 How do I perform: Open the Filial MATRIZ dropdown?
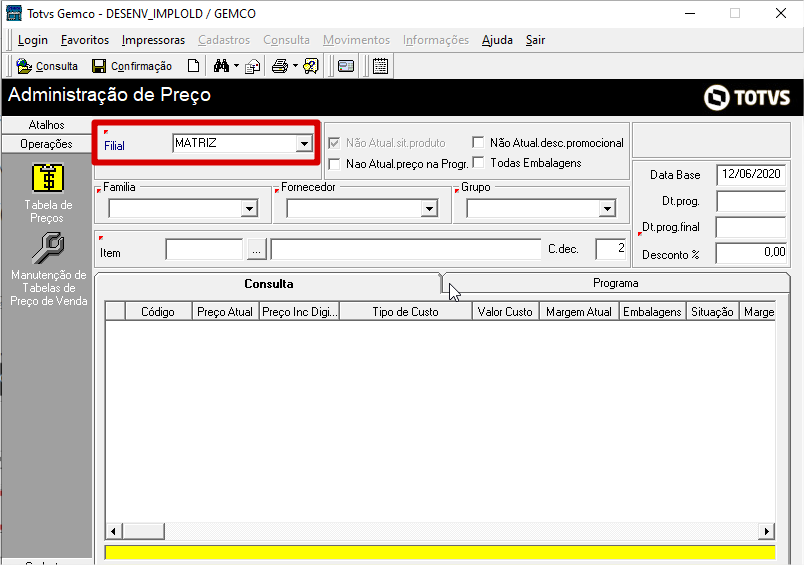click(x=304, y=144)
